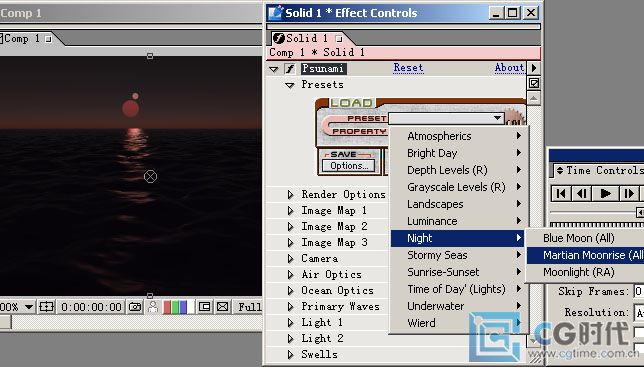
Task: Open Luminance preset submenu
Action: pos(457,221)
